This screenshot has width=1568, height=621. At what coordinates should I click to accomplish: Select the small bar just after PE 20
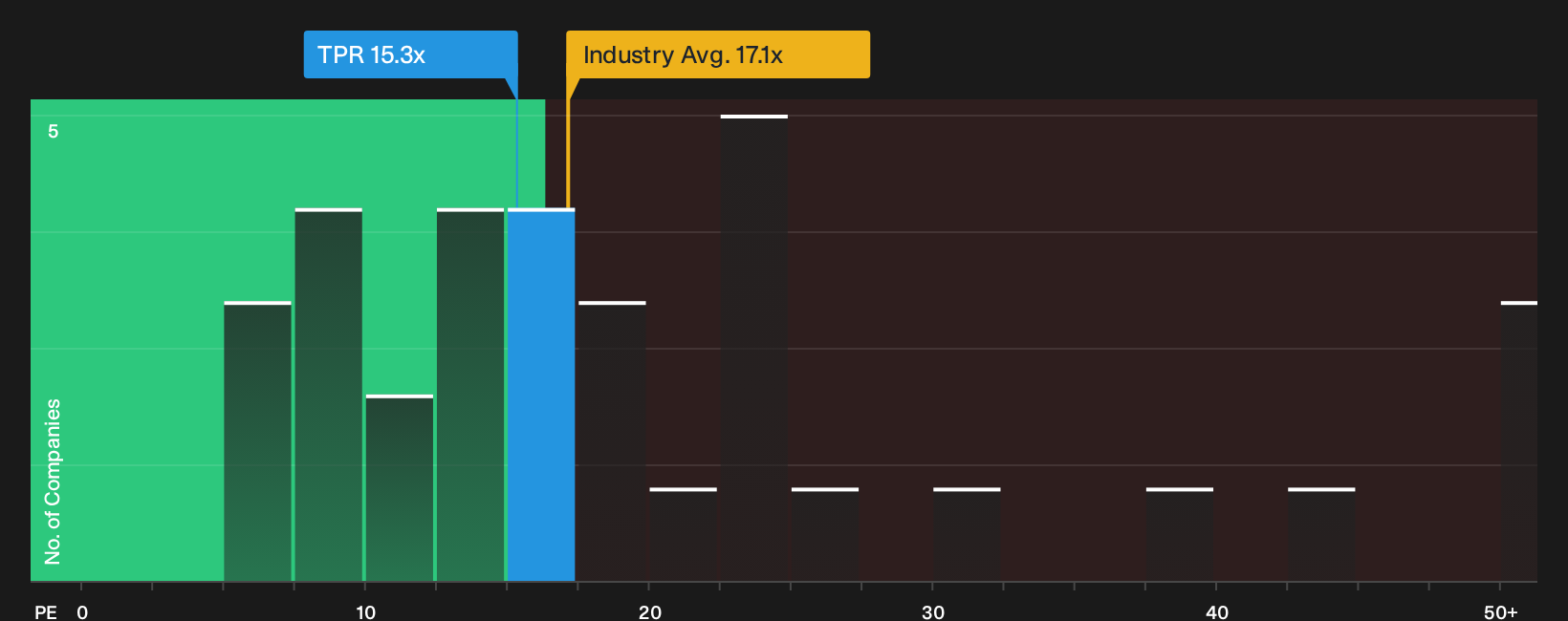[x=683, y=534]
